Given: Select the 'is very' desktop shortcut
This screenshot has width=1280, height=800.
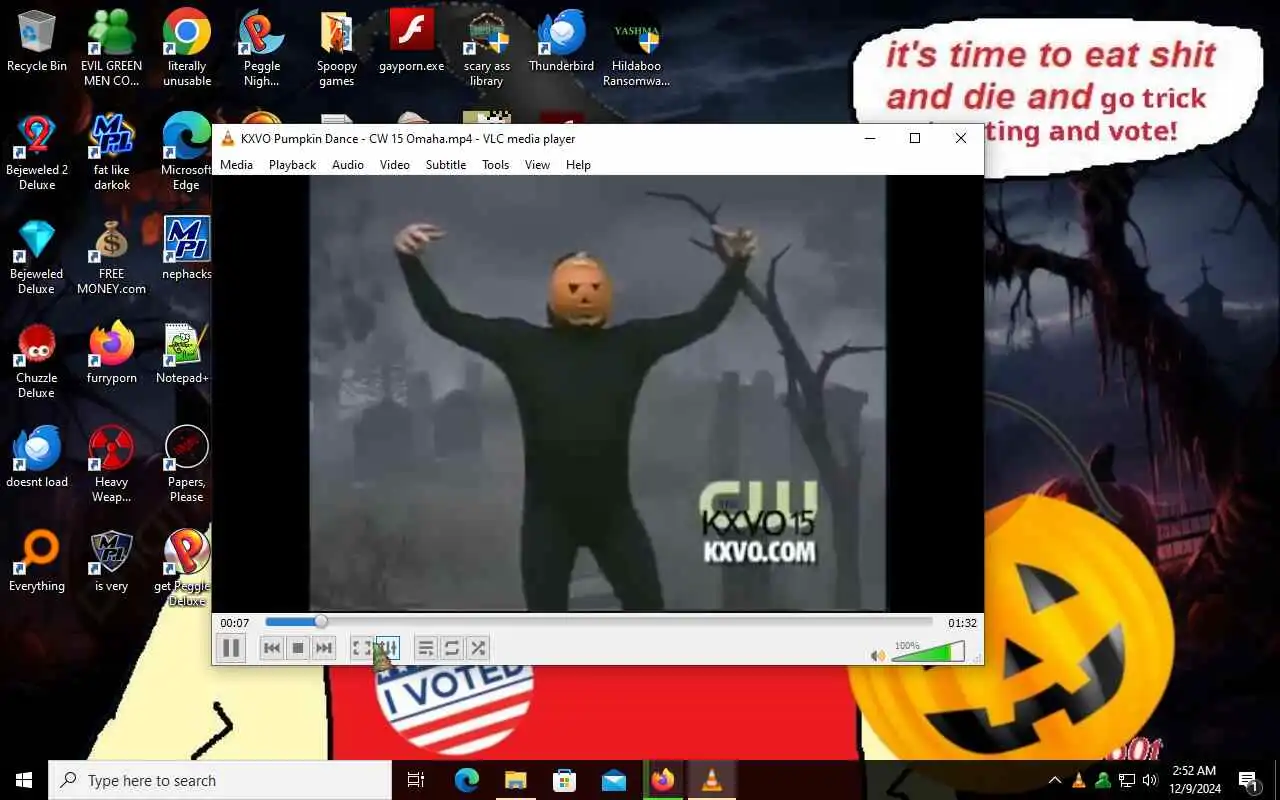Looking at the screenshot, I should [x=111, y=561].
